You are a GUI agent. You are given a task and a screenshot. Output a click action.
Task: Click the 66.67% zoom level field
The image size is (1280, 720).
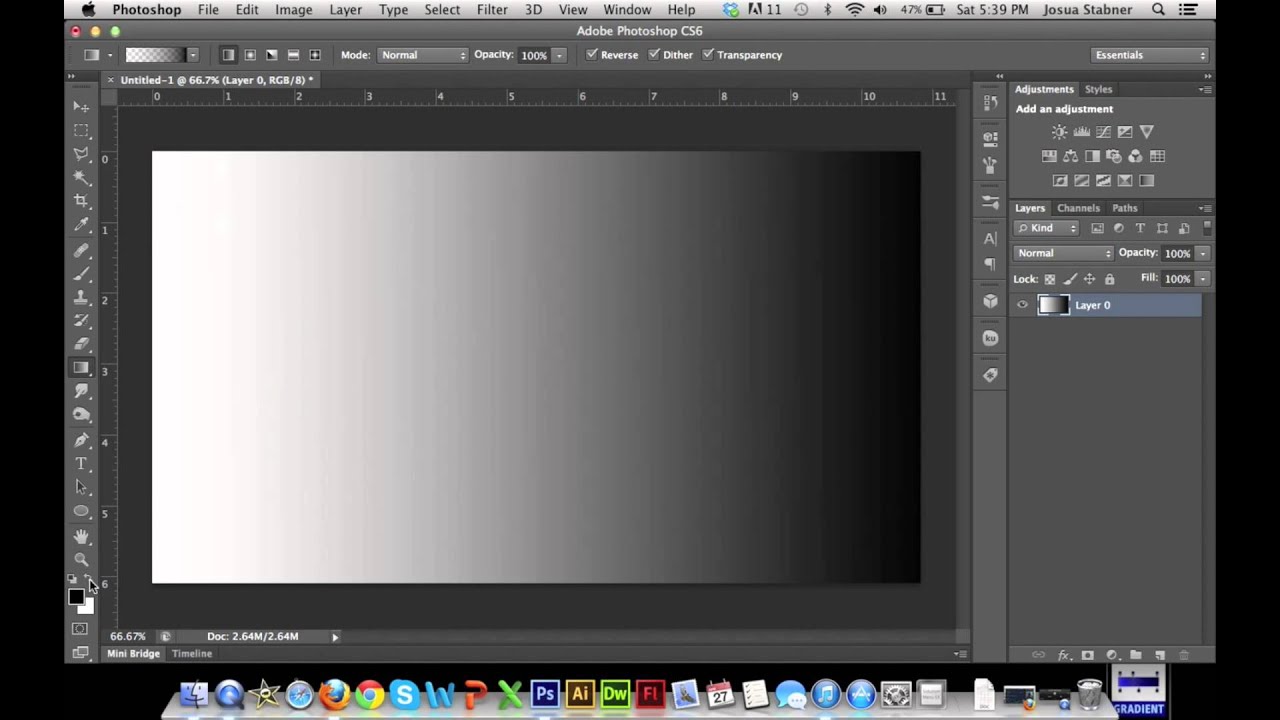point(128,636)
